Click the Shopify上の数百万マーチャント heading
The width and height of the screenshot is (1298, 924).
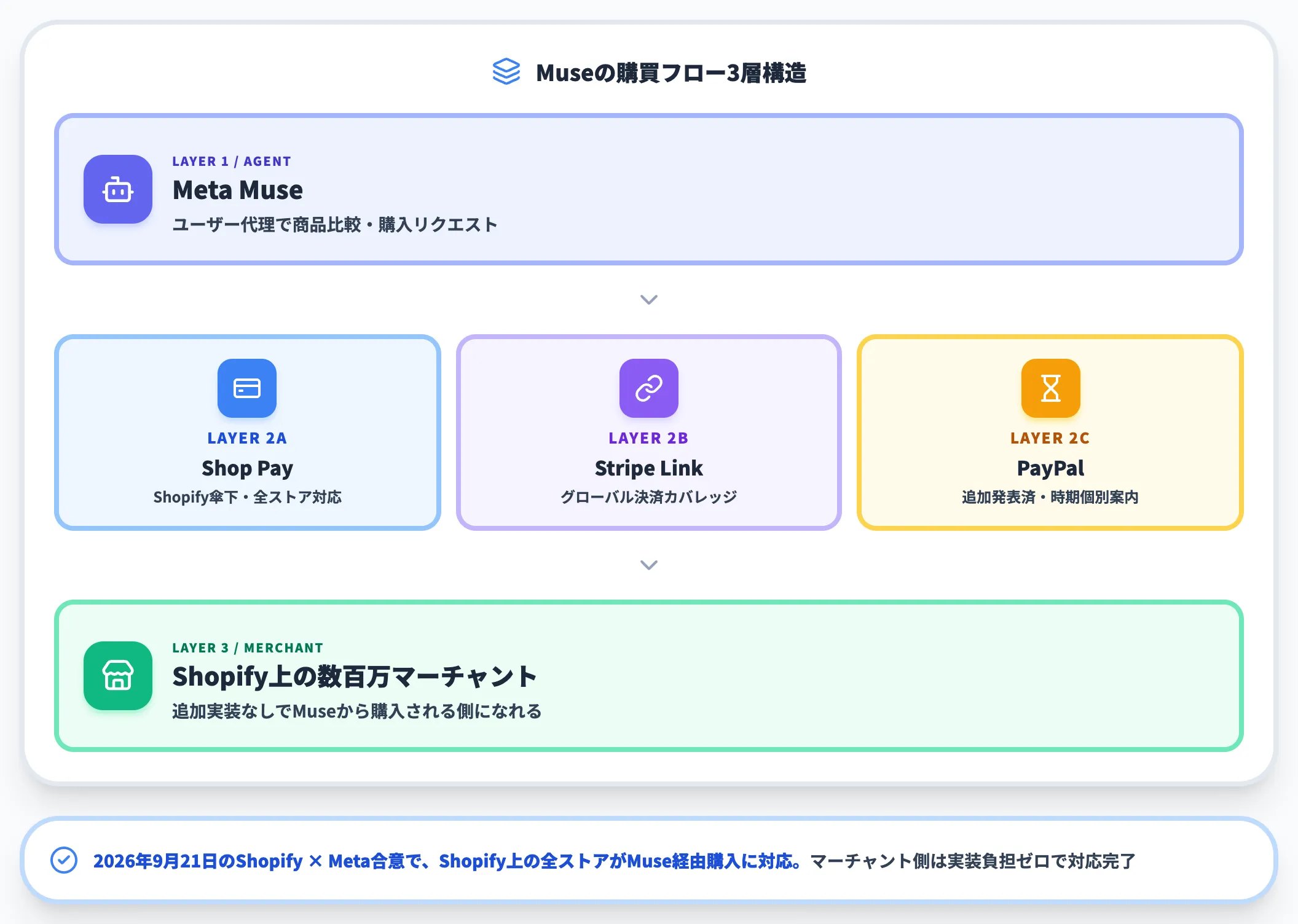tap(355, 677)
